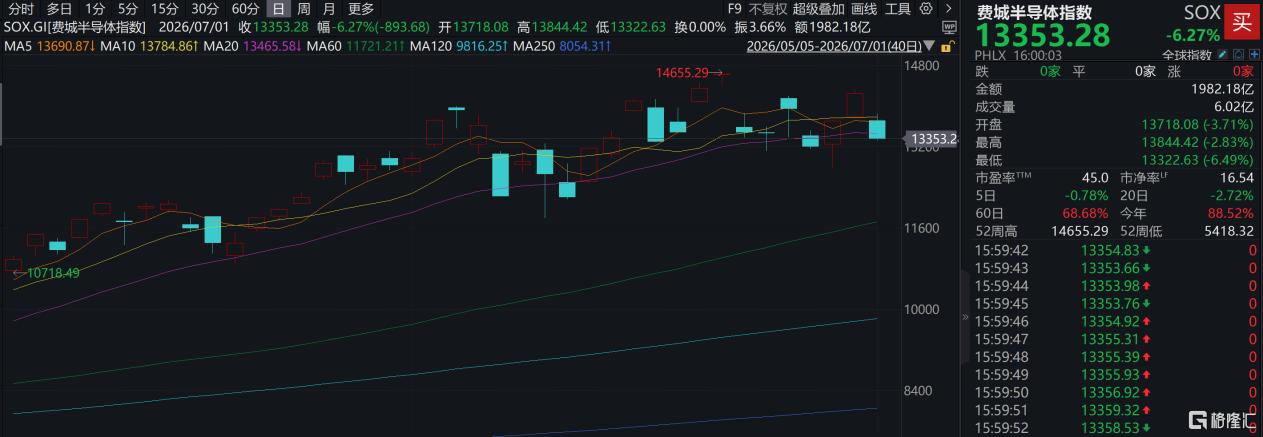Click the red 买 buy button
The width and height of the screenshot is (1263, 437).
coord(1241,21)
